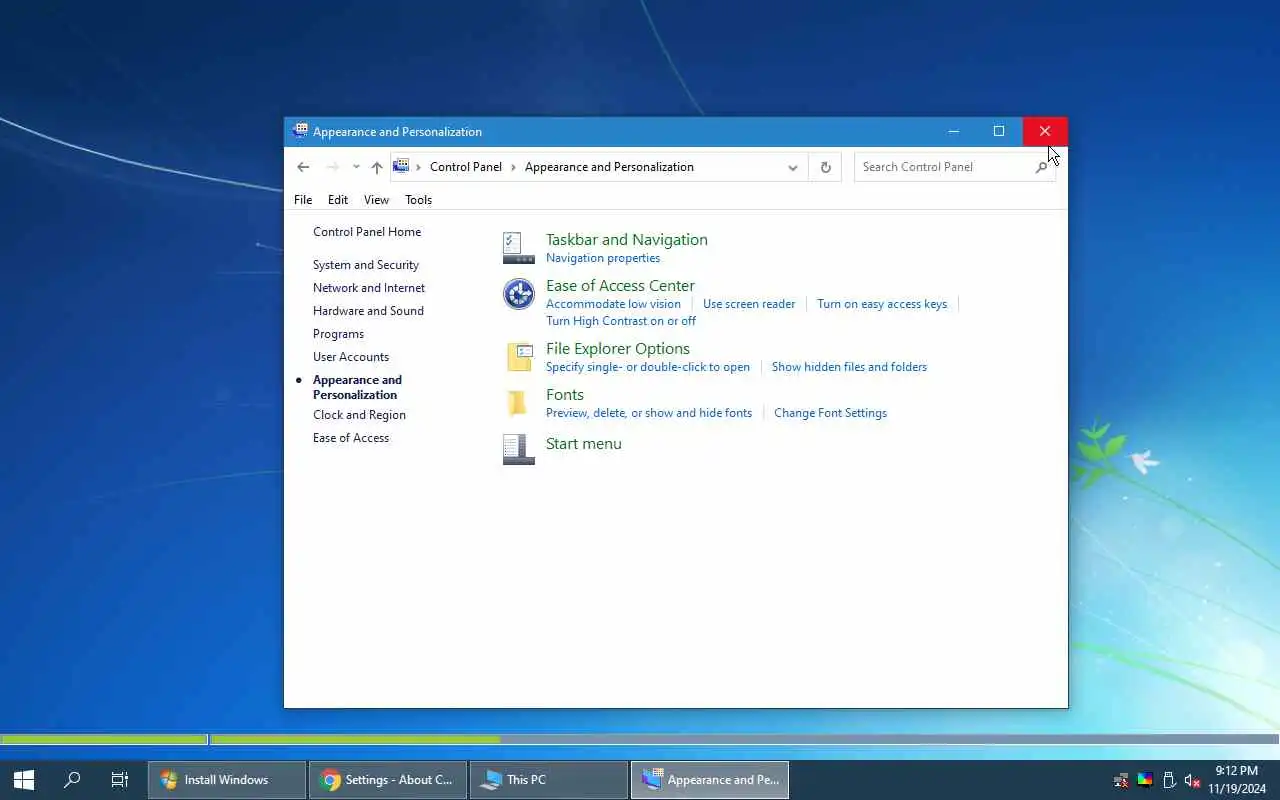Click the network tray icon
Screen dimensions: 1280x800
click(1121, 780)
